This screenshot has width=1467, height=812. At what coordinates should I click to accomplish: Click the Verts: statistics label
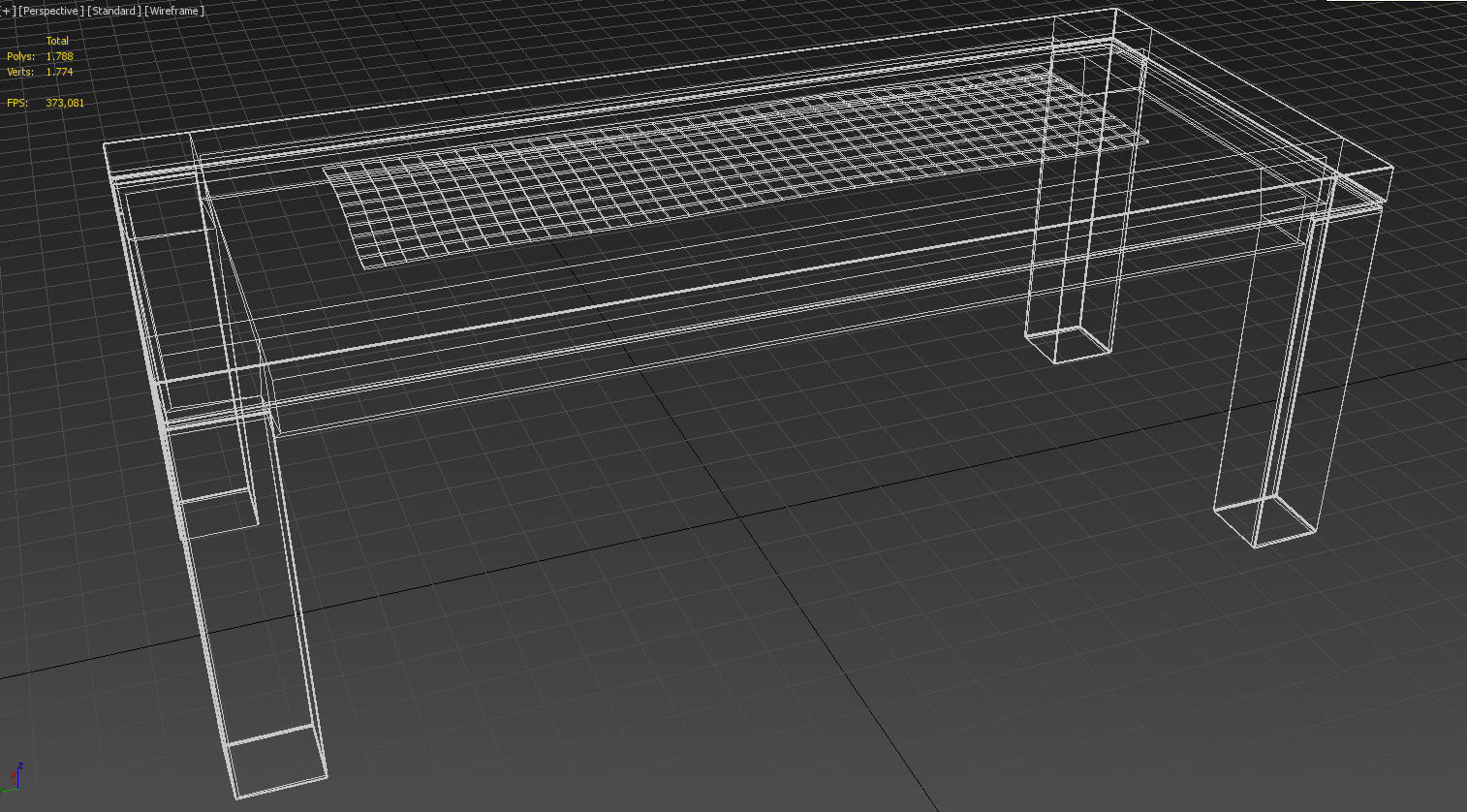(20, 72)
